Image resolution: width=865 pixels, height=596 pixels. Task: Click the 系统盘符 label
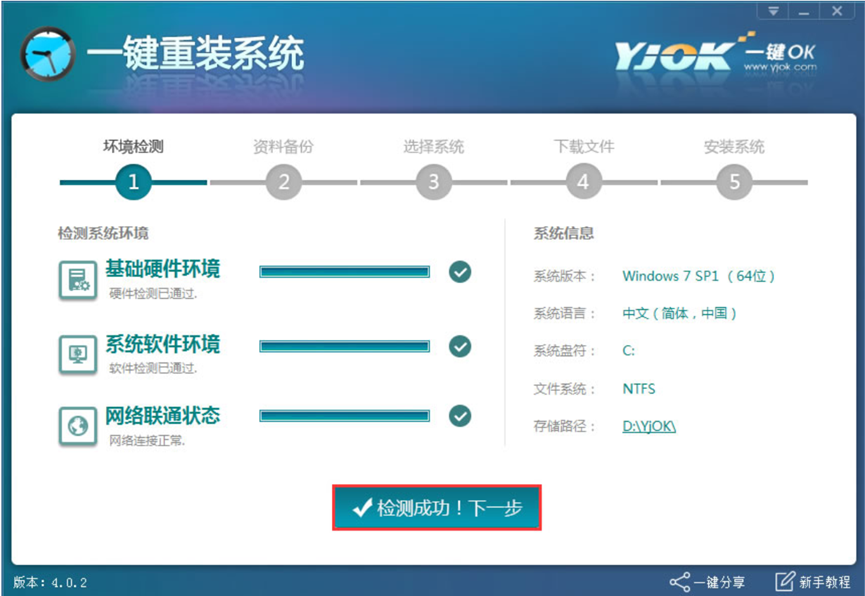coord(564,351)
